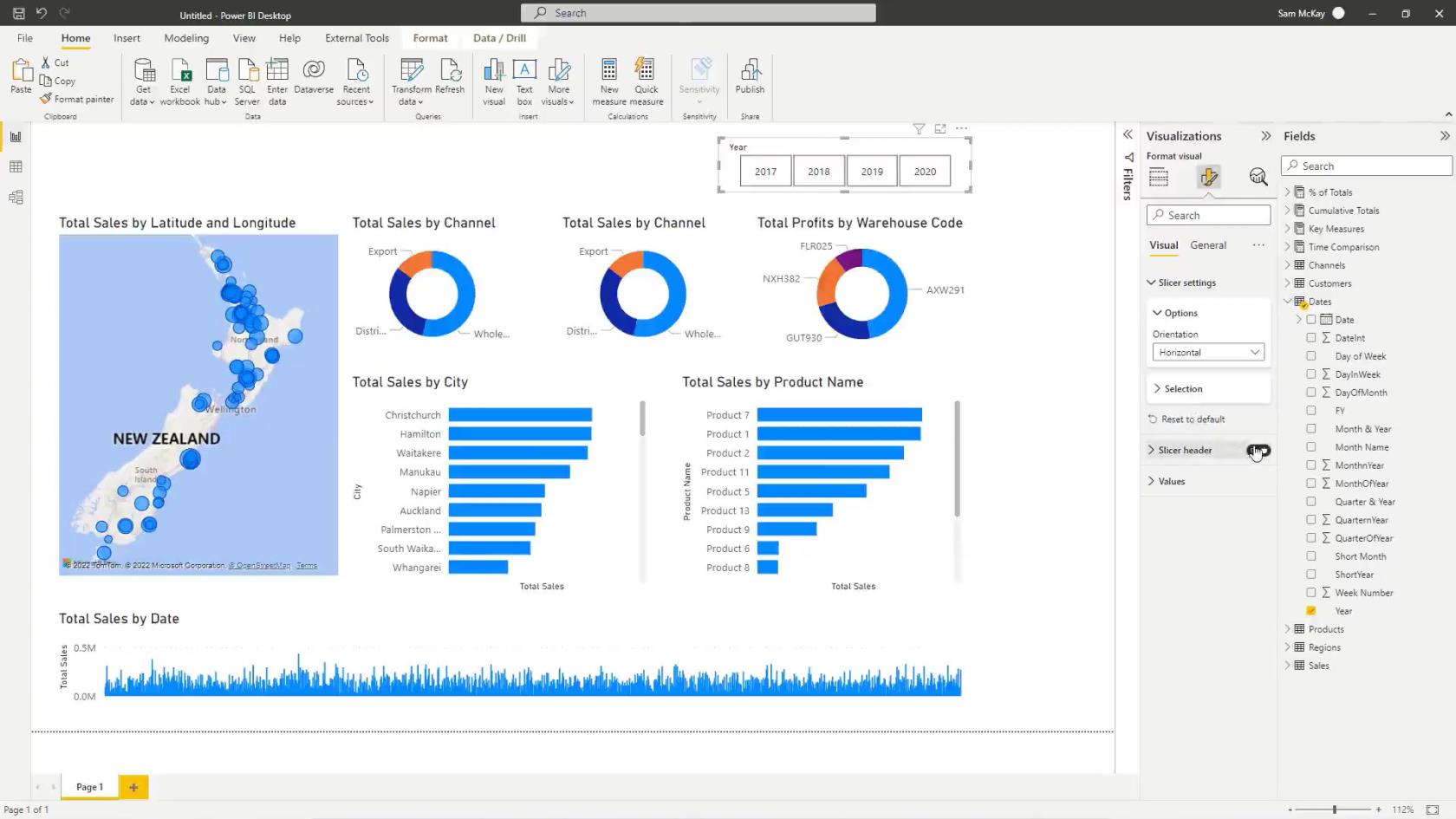The image size is (1456, 819).
Task: Insert a Text box
Action: pyautogui.click(x=524, y=81)
